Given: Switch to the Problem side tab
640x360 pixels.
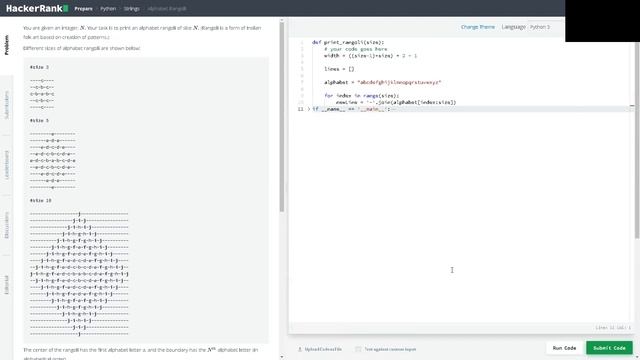Looking at the screenshot, I should coord(7,45).
